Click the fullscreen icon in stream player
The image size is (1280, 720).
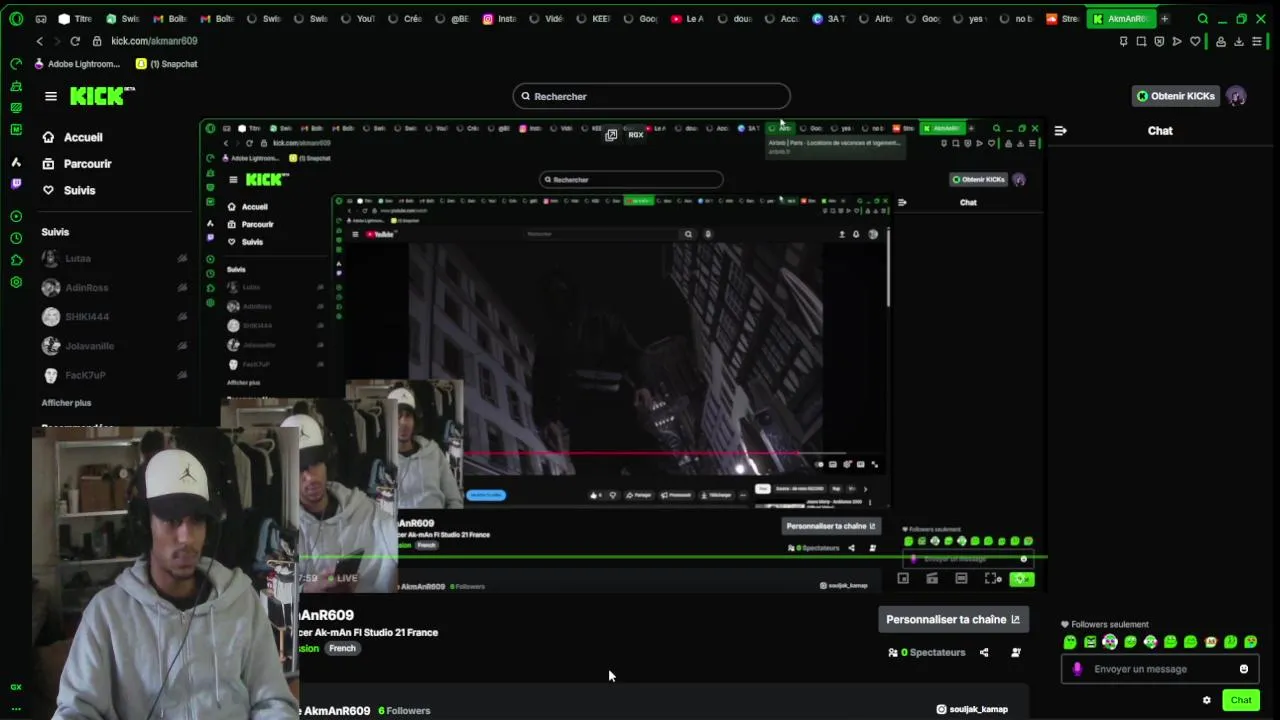pos(992,578)
